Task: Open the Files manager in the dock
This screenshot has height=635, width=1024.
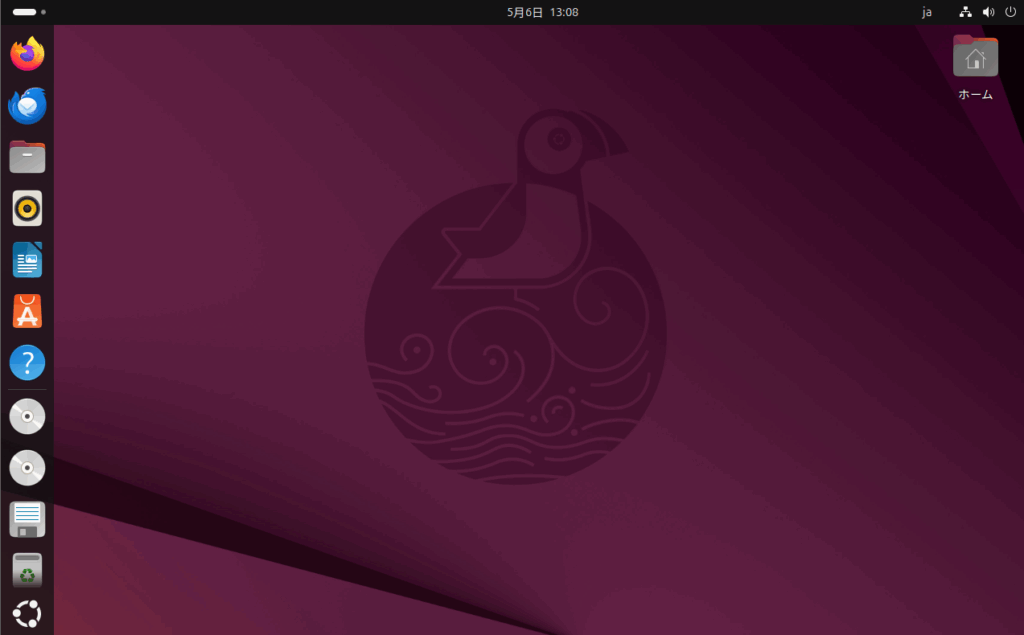Action: (27, 157)
